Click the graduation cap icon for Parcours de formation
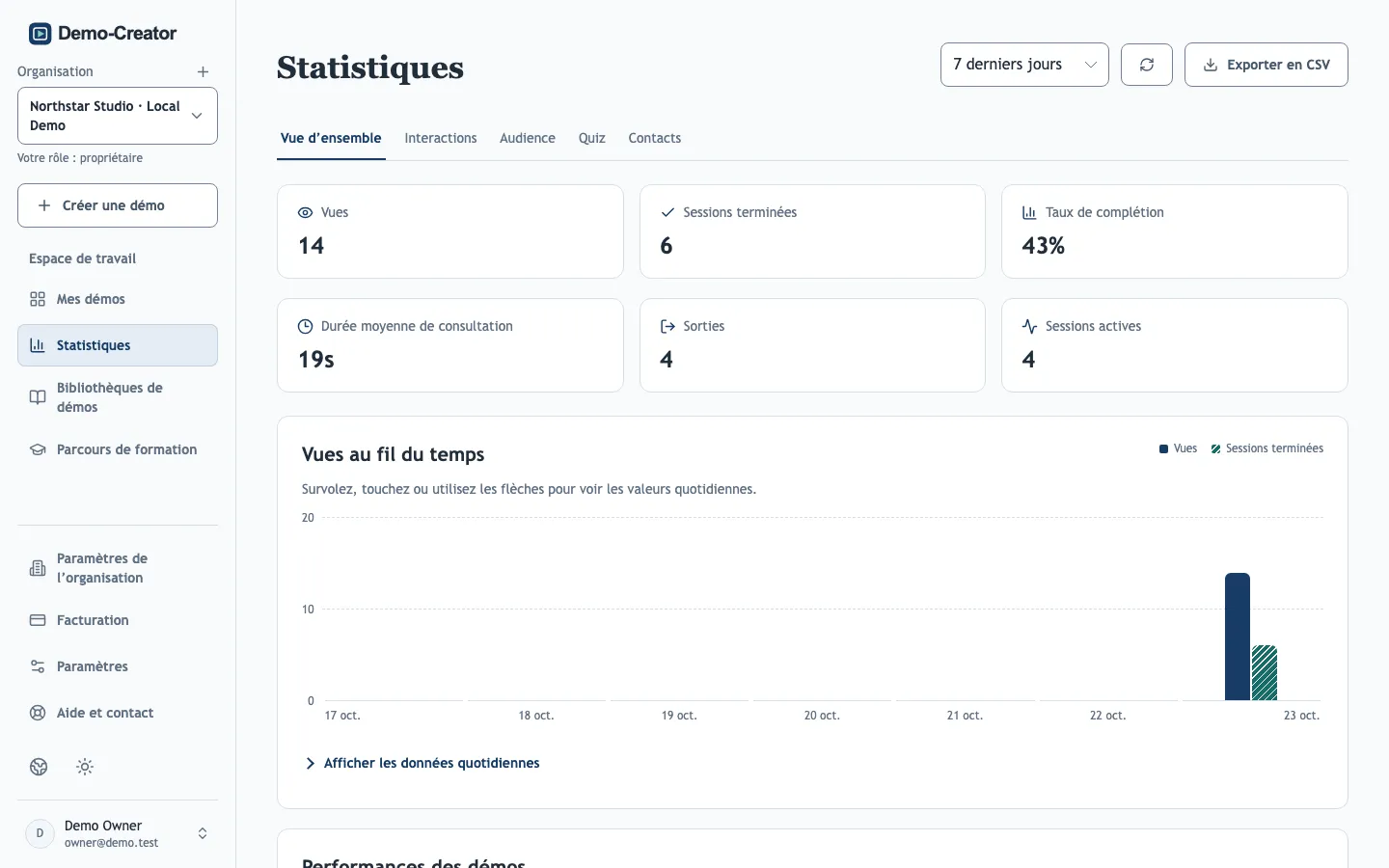This screenshot has height=868, width=1389. [x=38, y=449]
